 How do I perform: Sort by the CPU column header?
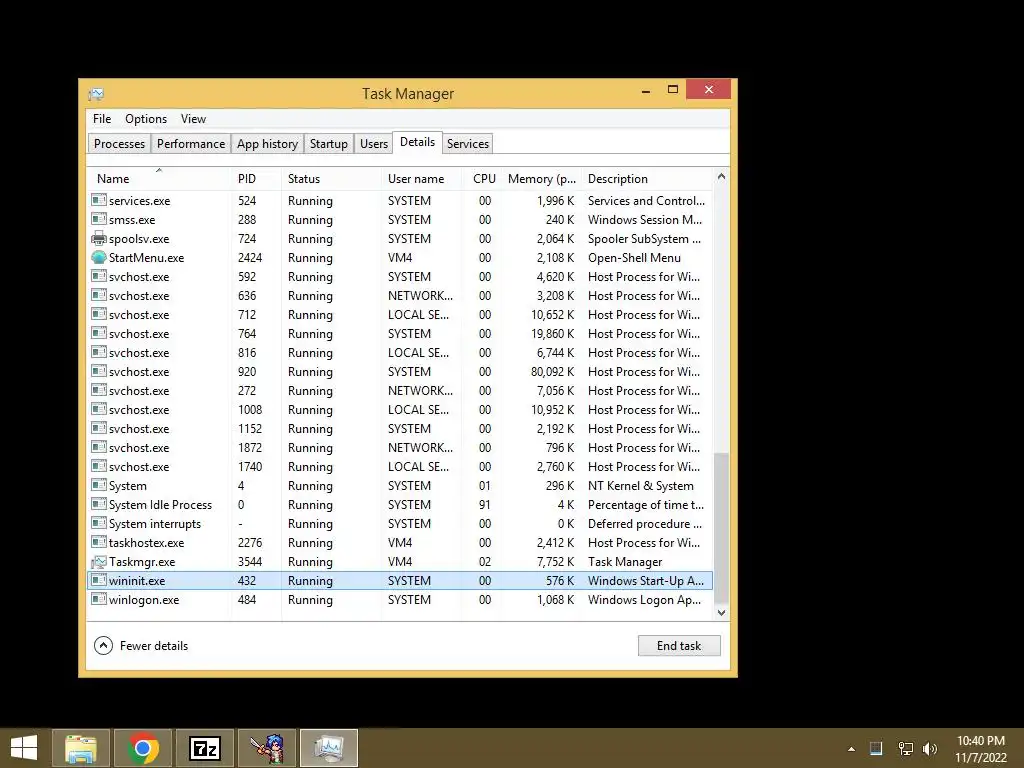482,179
